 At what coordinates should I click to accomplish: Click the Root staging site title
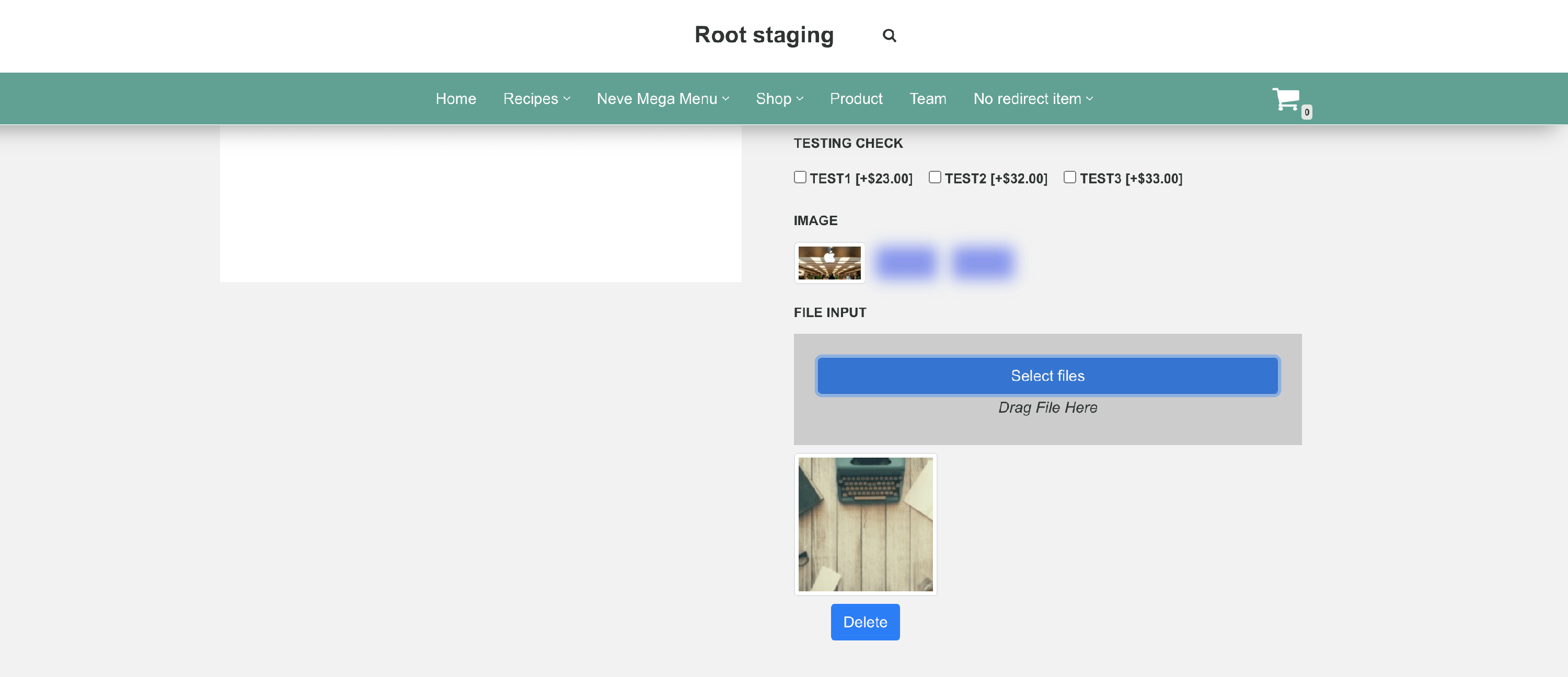click(x=763, y=36)
